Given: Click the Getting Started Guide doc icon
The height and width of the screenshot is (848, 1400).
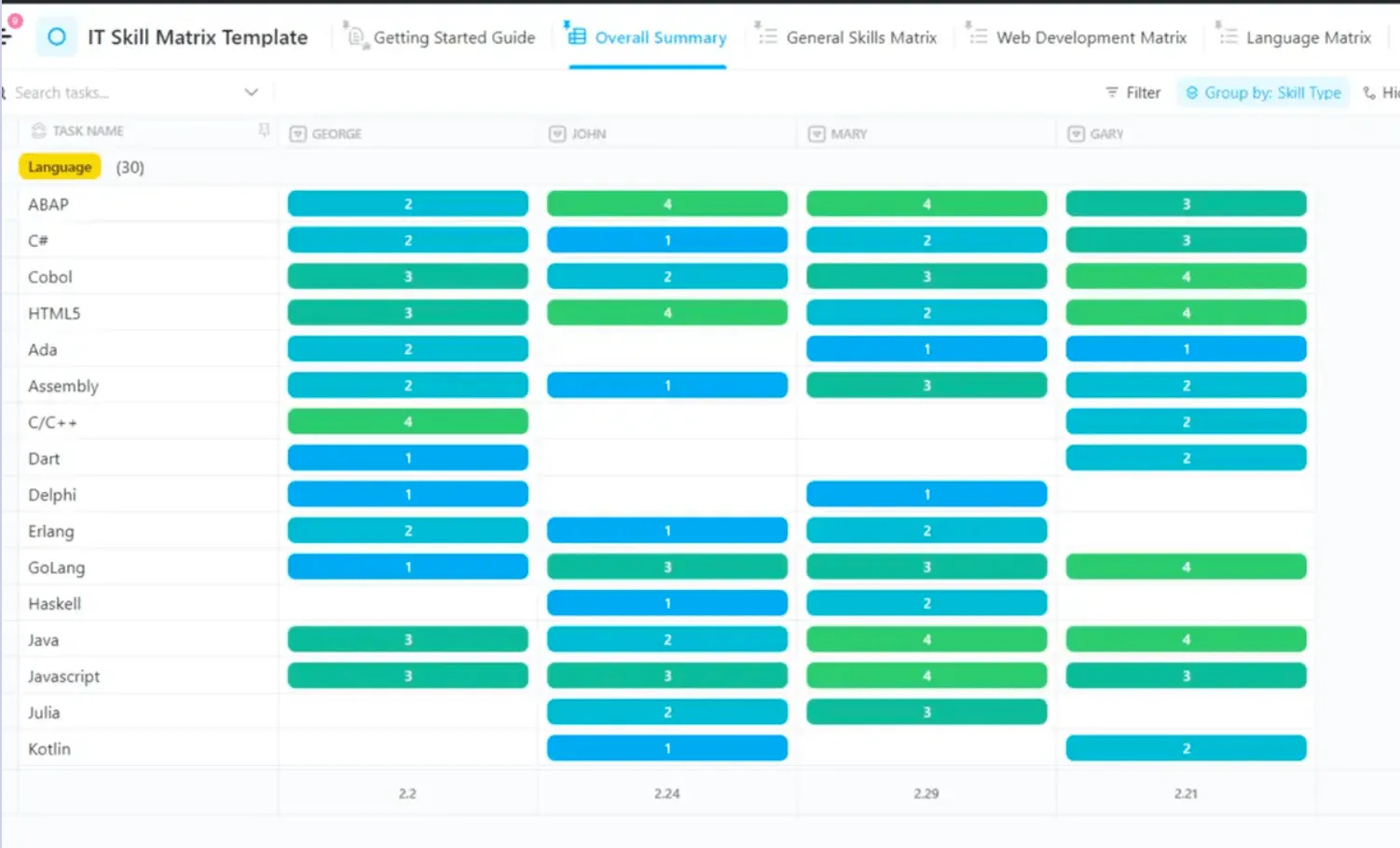Looking at the screenshot, I should [x=354, y=36].
